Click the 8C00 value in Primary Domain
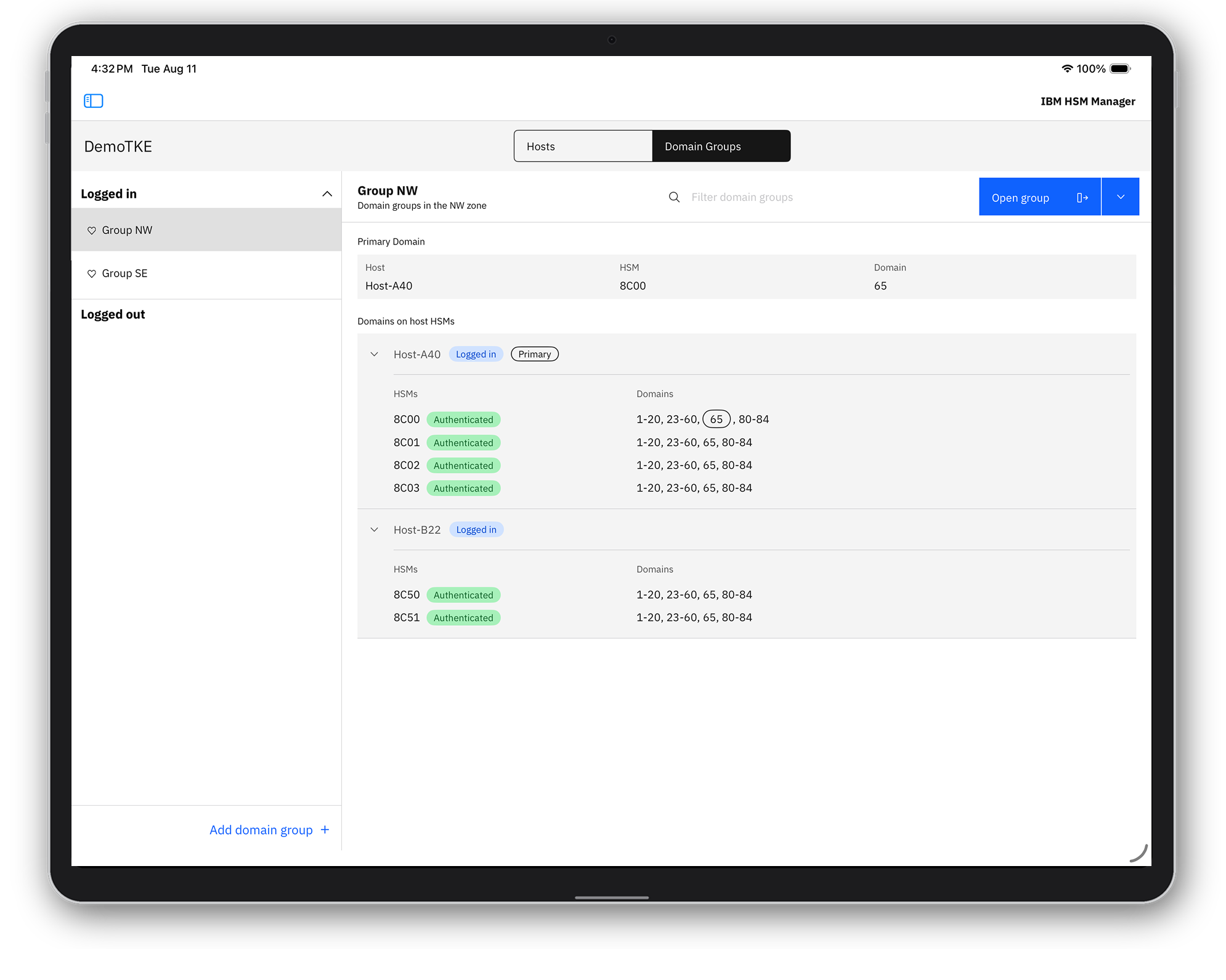The width and height of the screenshot is (1226, 980). pos(633,286)
